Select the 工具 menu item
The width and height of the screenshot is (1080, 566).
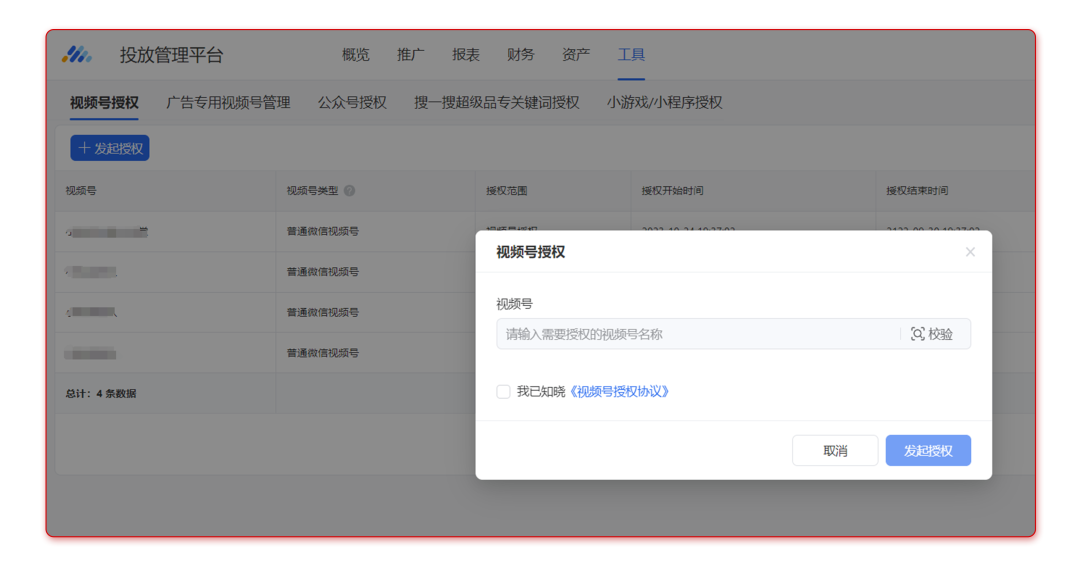[631, 55]
